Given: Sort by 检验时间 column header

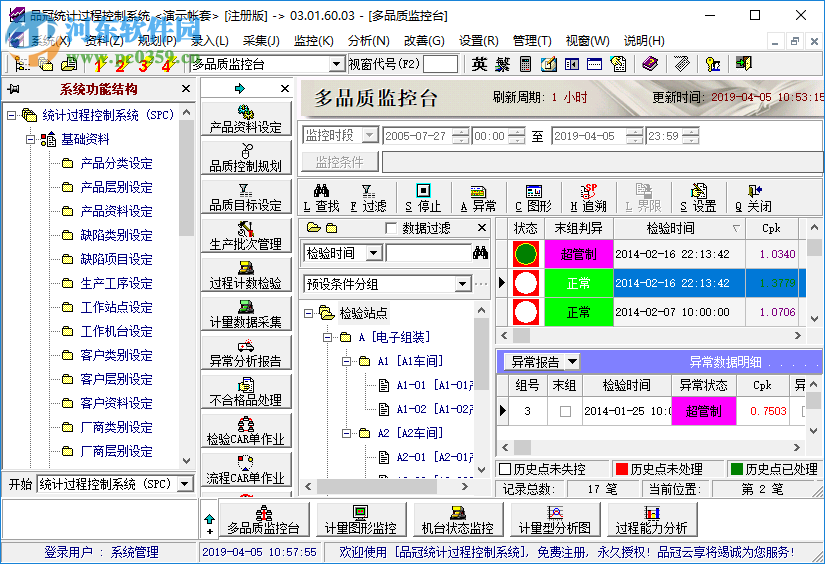Looking at the screenshot, I should 679,228.
